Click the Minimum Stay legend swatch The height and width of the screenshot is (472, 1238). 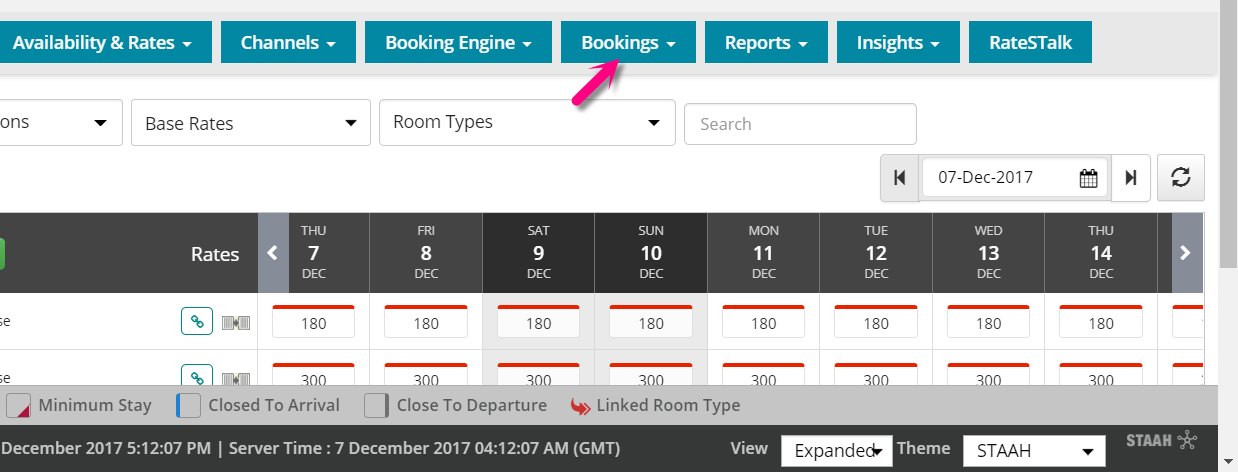[18, 406]
